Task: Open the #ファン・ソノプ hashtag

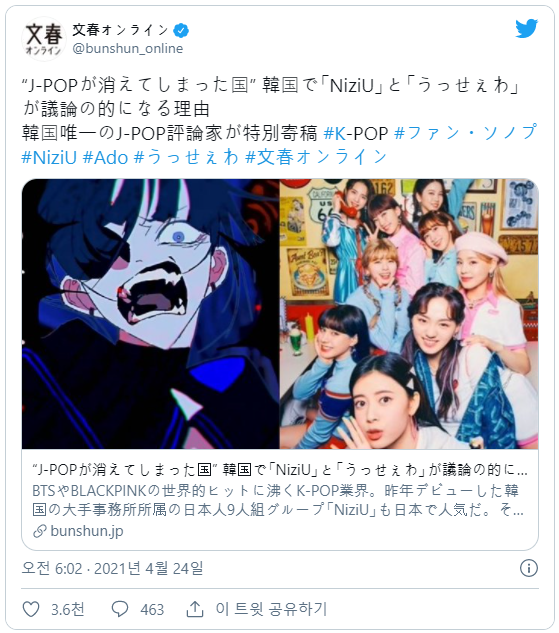Action: [465, 132]
